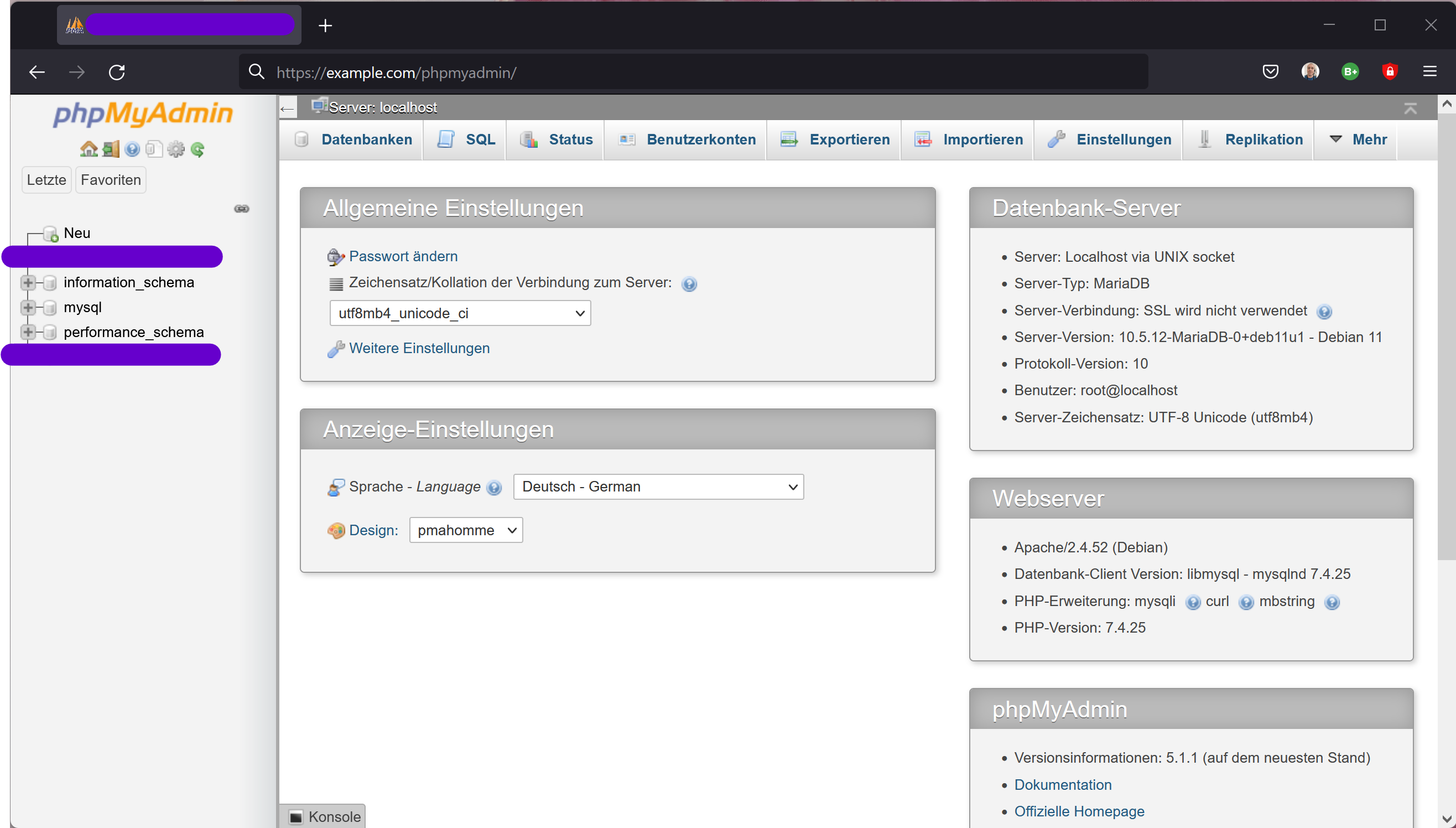Collapse the top panel with double-arrow icon

1410,108
